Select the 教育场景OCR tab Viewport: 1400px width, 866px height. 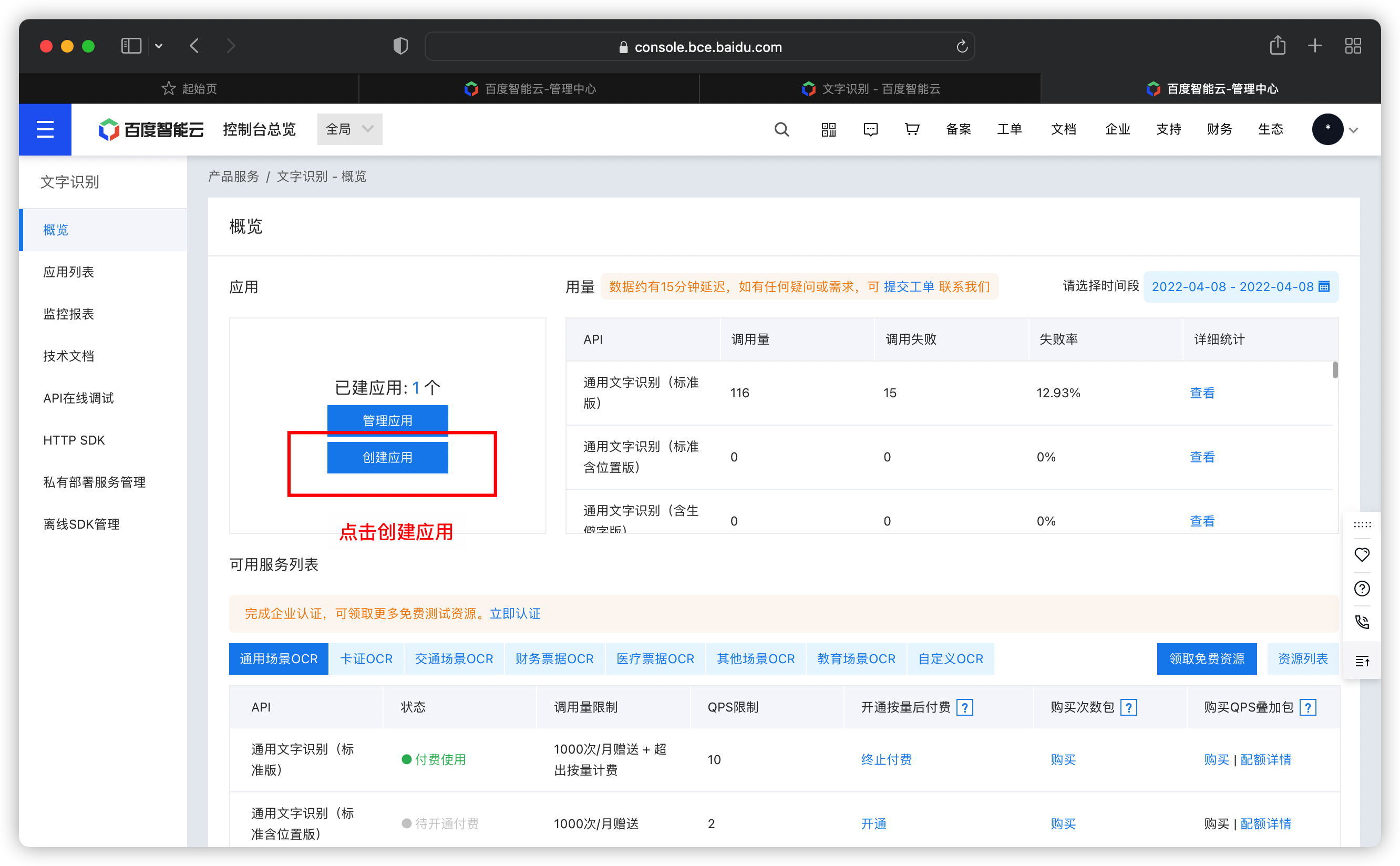pos(856,659)
